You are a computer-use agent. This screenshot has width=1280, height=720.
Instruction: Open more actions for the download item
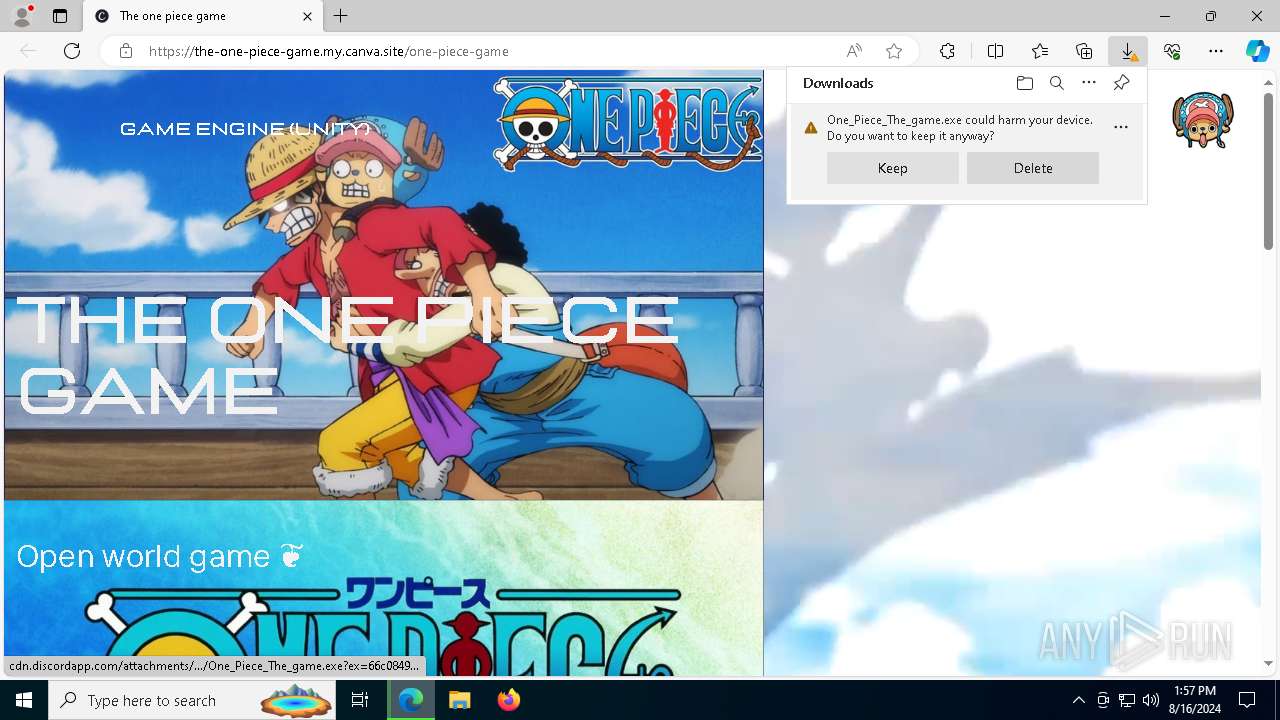pos(1121,127)
